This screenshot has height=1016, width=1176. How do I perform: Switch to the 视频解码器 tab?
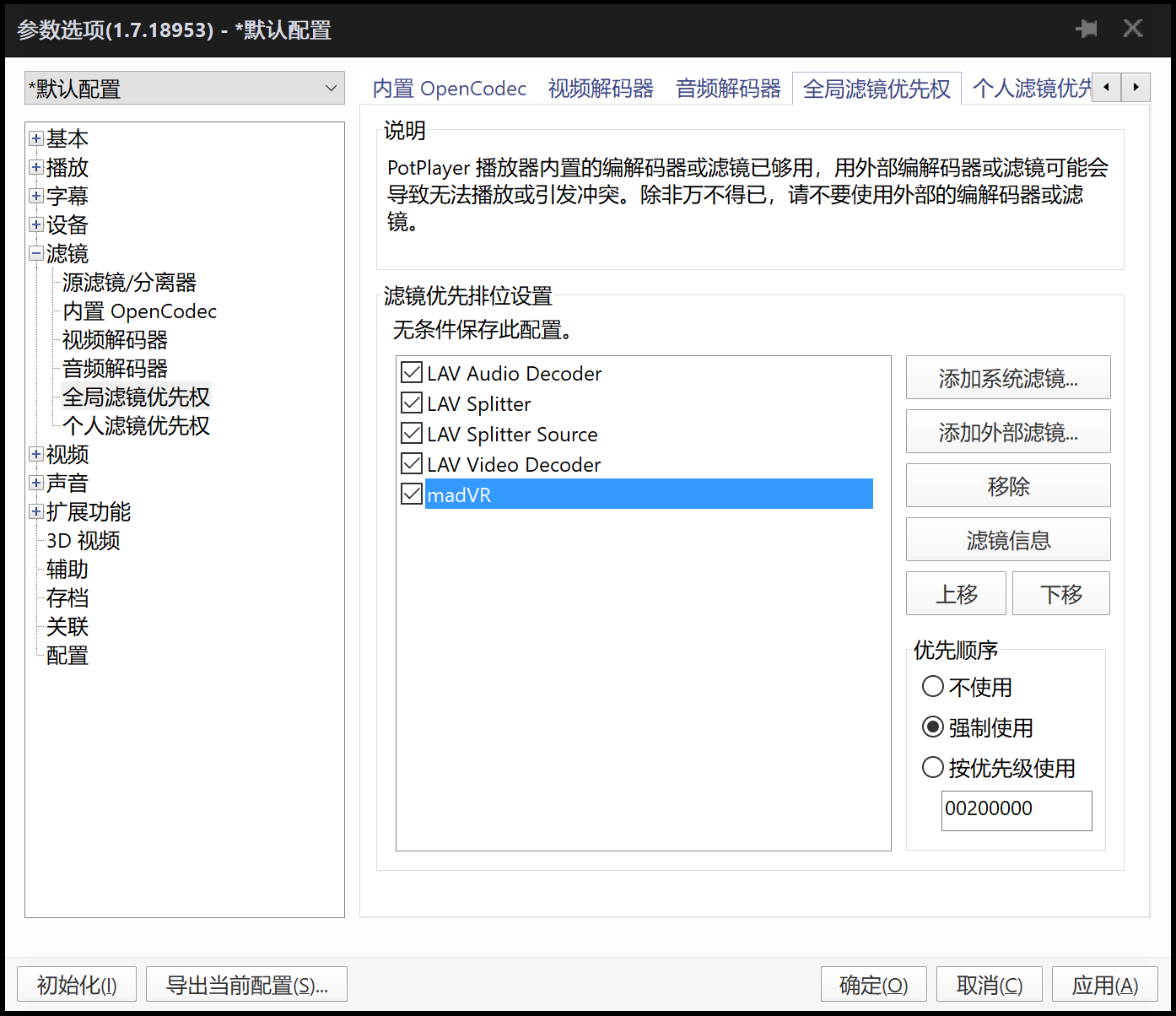(x=600, y=88)
